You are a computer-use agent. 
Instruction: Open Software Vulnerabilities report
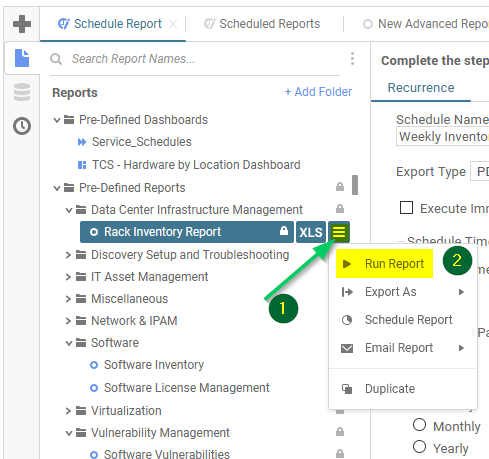[x=167, y=454]
